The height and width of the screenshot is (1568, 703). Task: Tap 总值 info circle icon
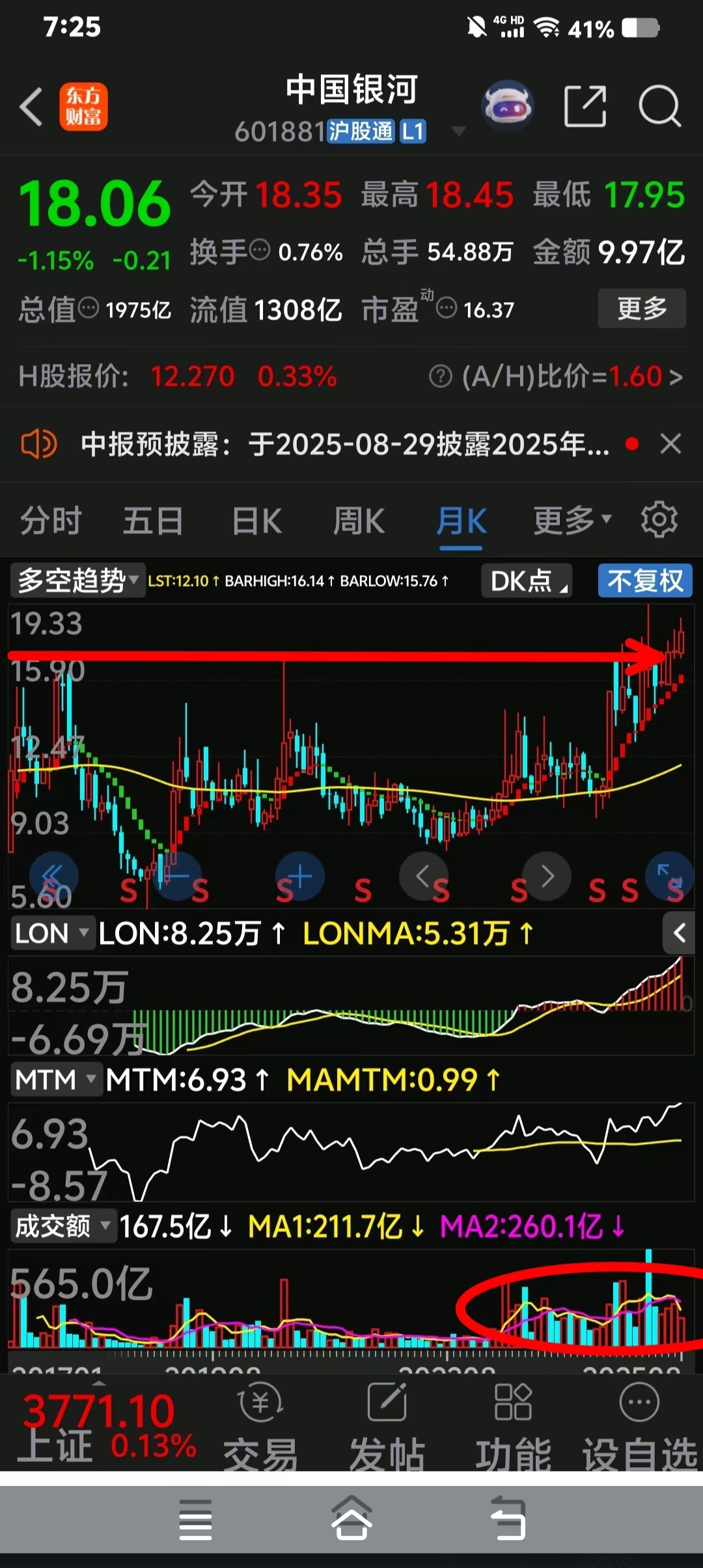pos(89,307)
